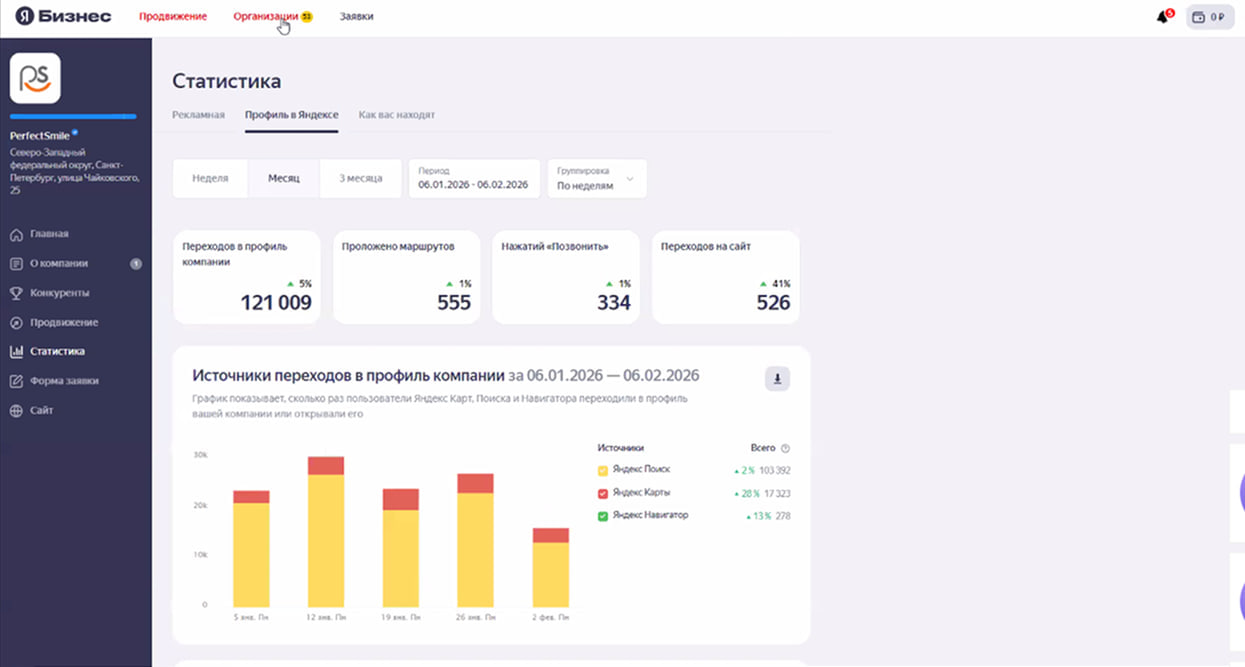Click the 12 янв. chart bar
Image resolution: width=1245 pixels, height=667 pixels.
326,531
